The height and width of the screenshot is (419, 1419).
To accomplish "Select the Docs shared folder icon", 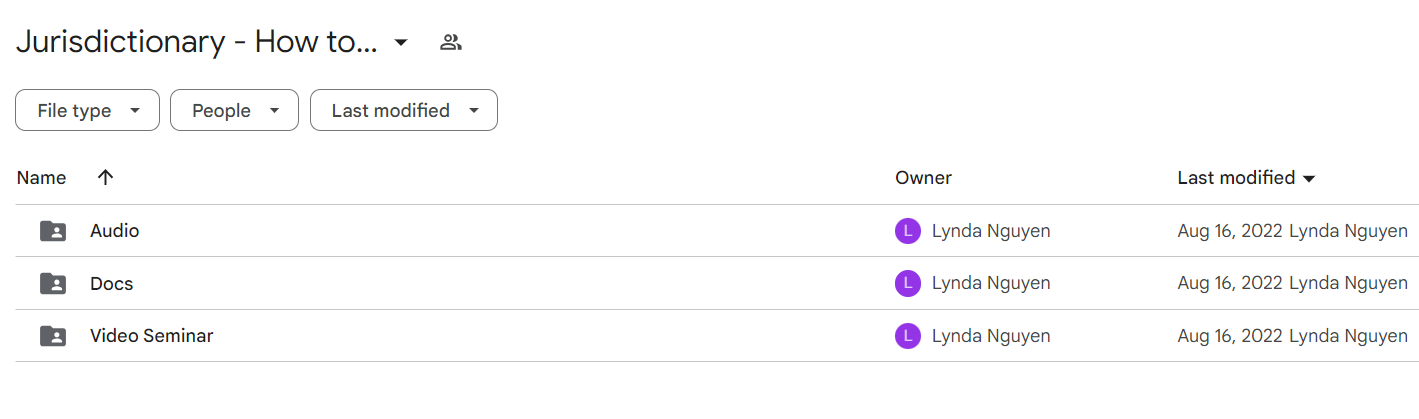I will coord(53,284).
